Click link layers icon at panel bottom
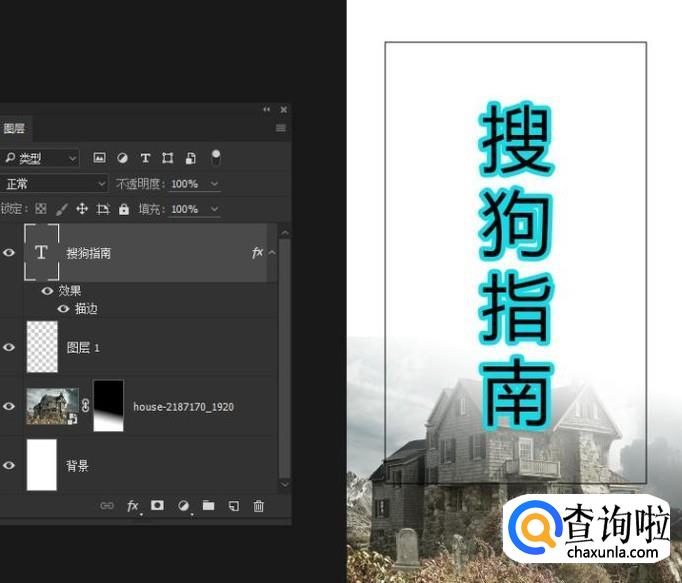The image size is (682, 583). coord(107,506)
